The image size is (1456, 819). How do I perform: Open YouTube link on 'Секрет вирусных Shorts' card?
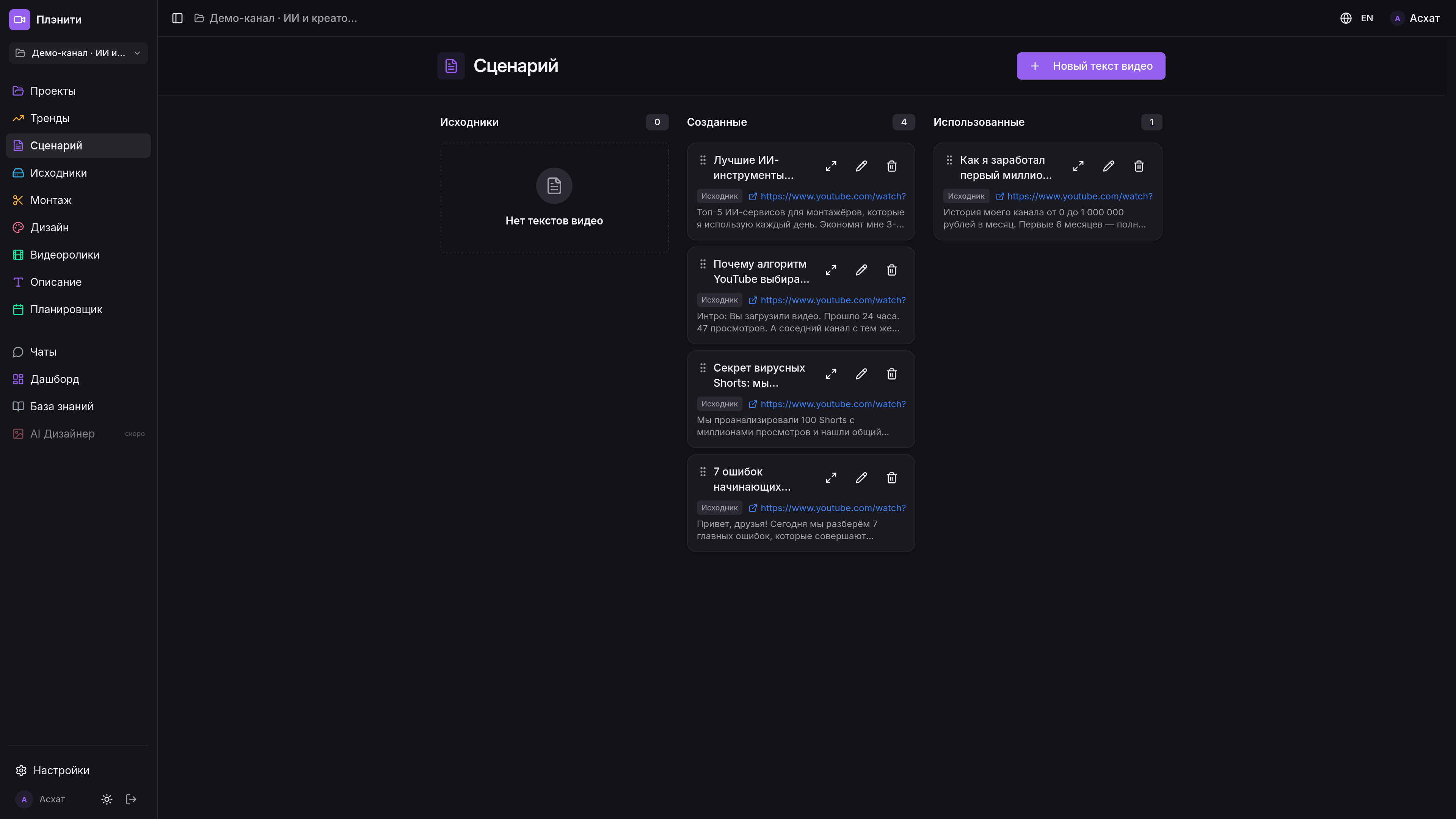pyautogui.click(x=827, y=404)
